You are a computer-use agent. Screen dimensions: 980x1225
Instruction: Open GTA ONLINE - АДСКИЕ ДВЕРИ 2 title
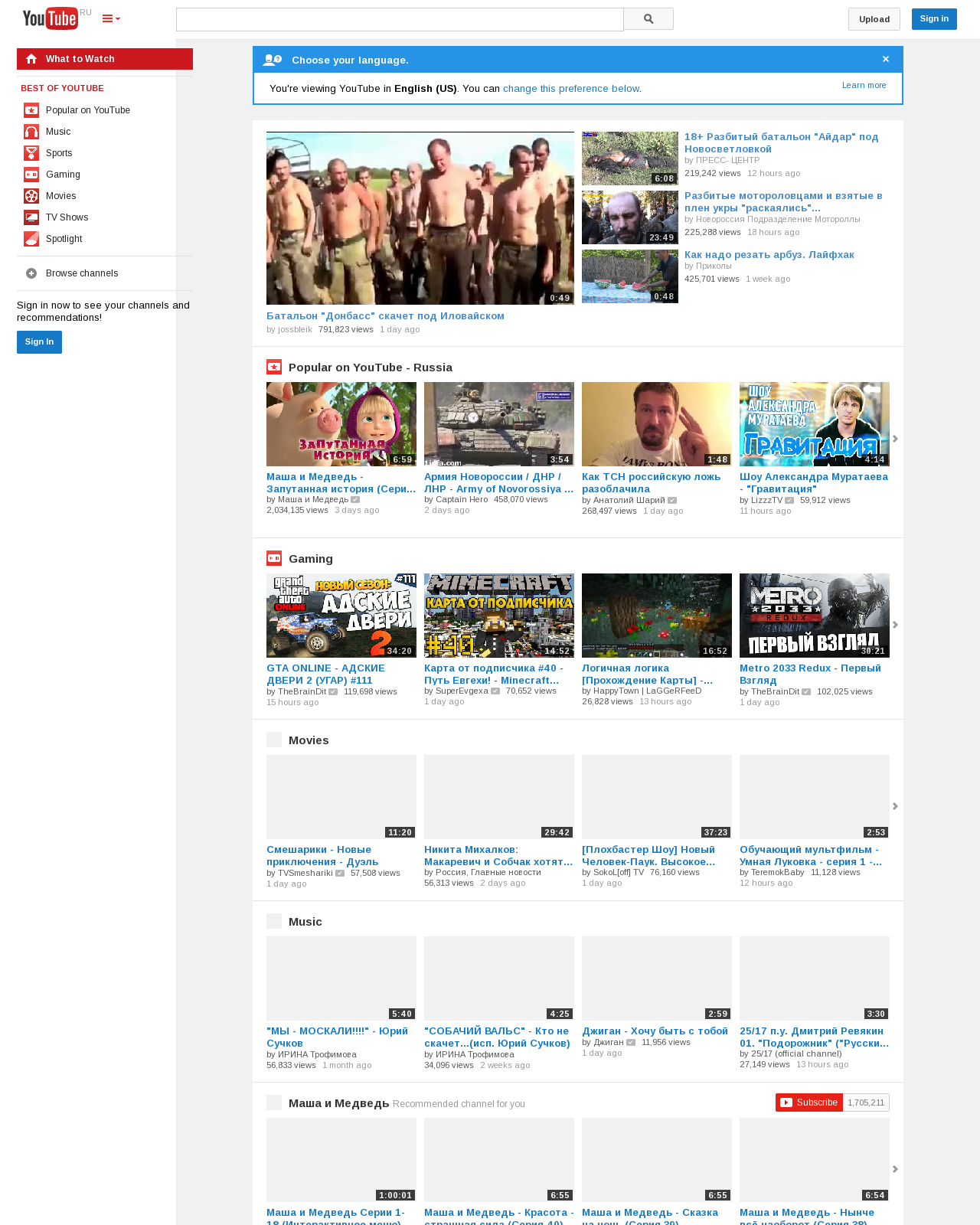coord(326,674)
